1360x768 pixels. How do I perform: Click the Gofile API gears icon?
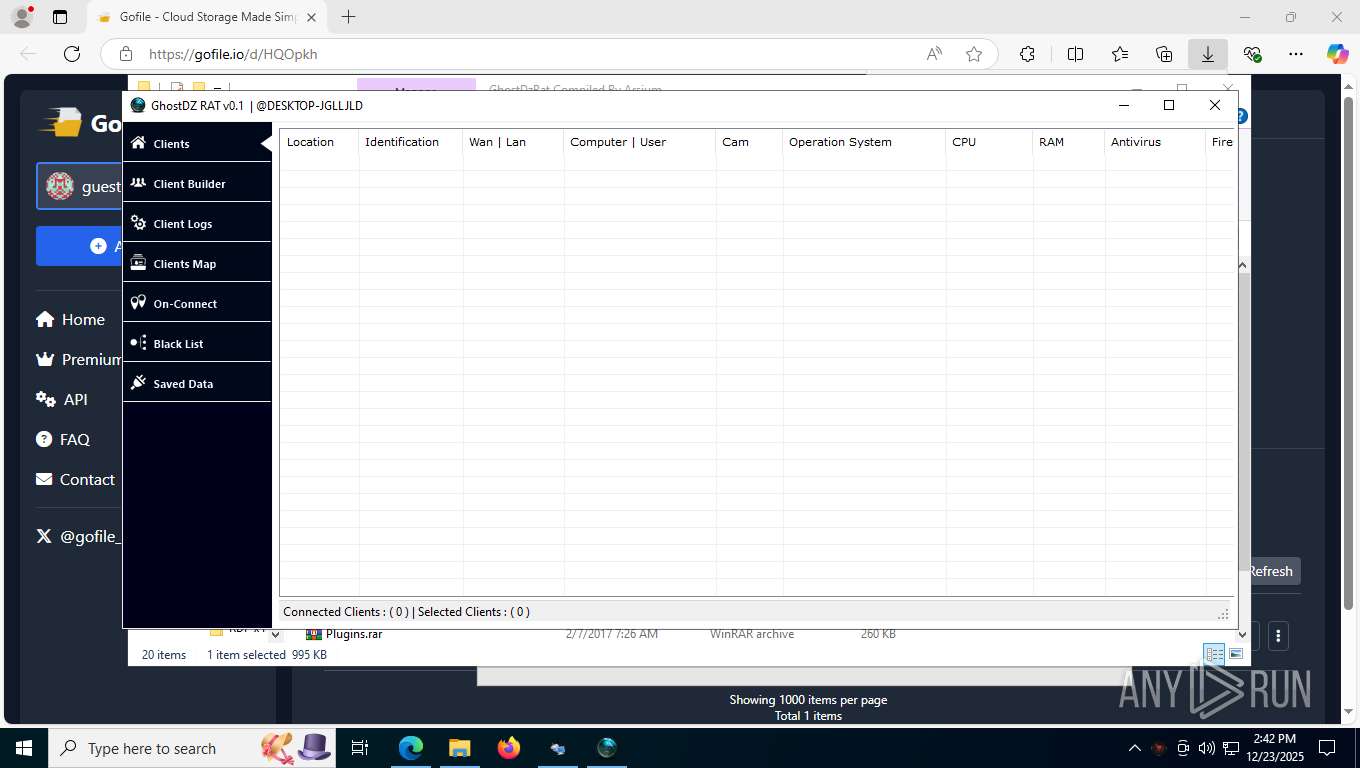click(x=45, y=399)
